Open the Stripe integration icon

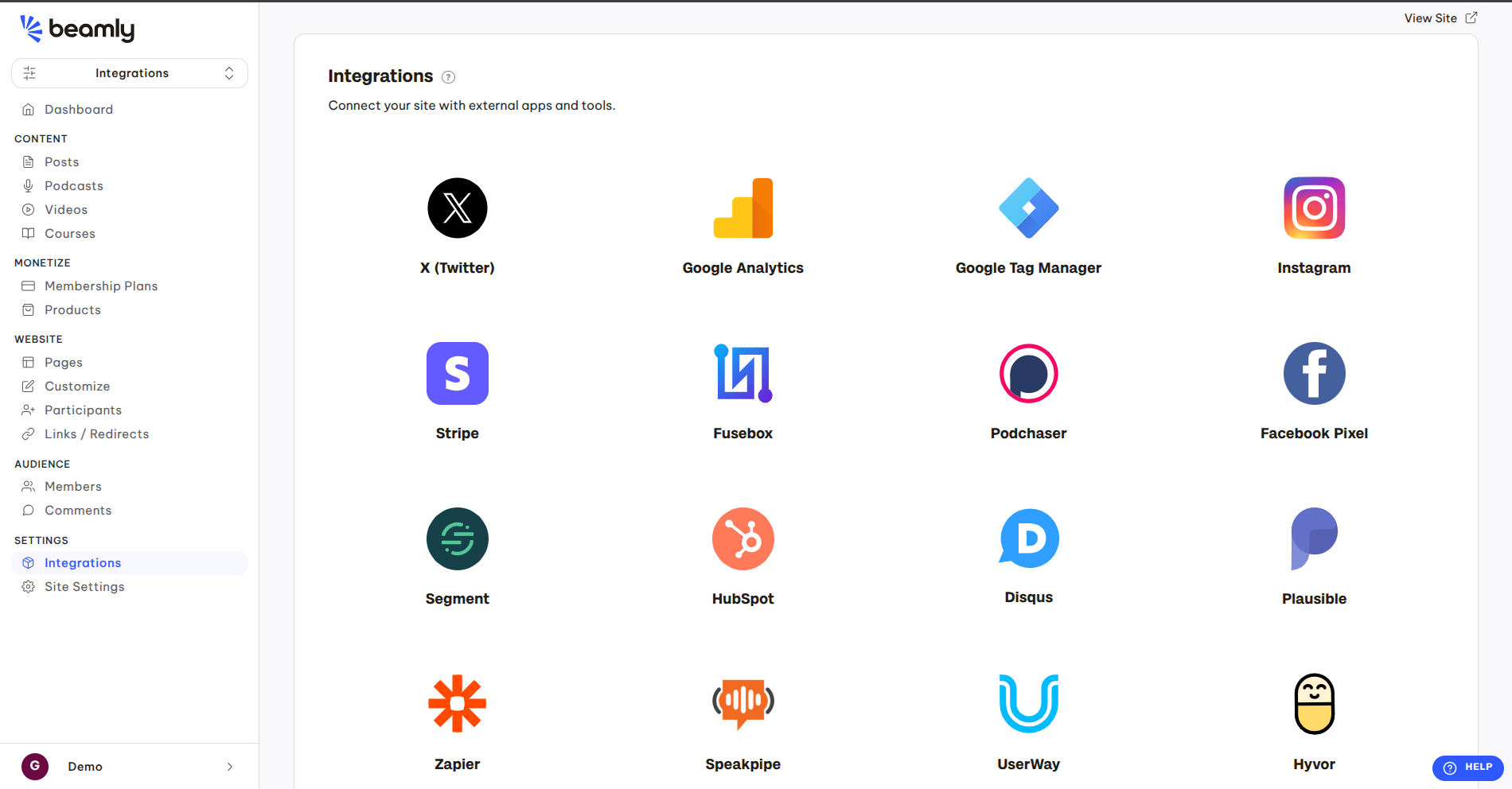click(458, 373)
